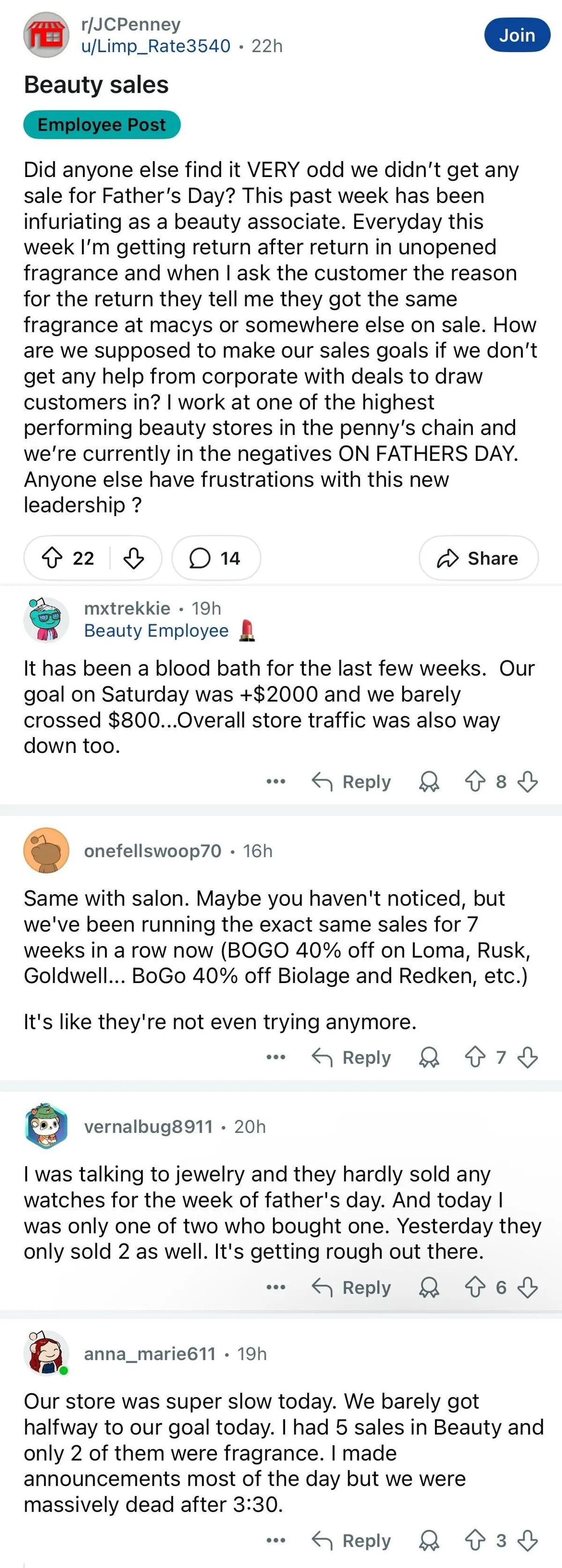Downvote the Beauty sales post
This screenshot has height=1568, width=562.
click(134, 558)
